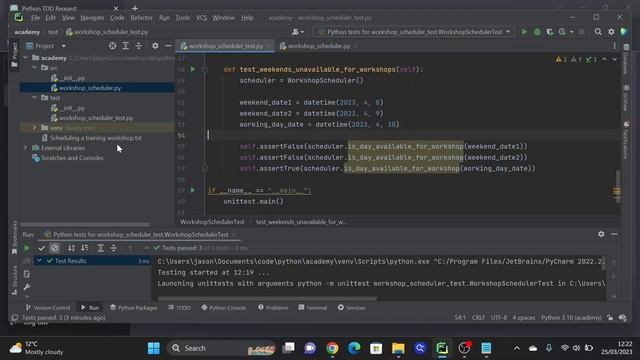The image size is (640, 360).
Task: Click the JetBrains Toolbox icon in toolbar
Action: click(624, 32)
